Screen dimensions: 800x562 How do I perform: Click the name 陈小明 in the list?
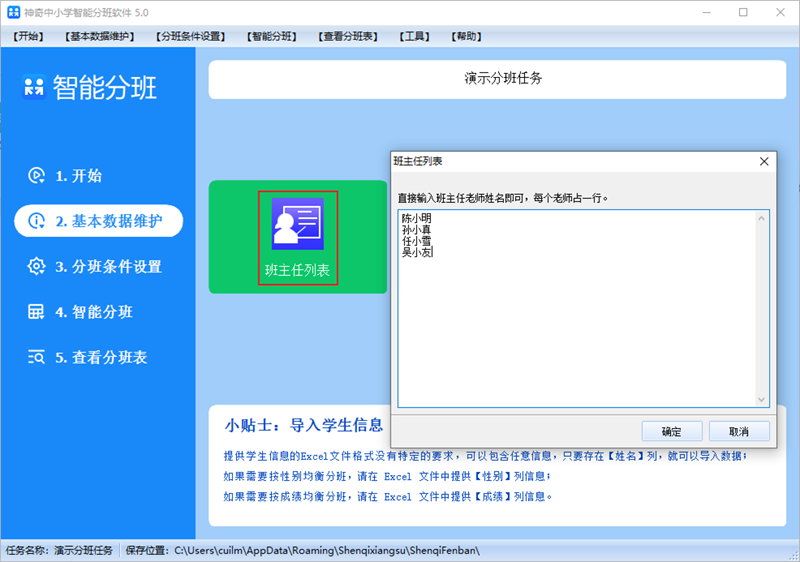click(416, 218)
